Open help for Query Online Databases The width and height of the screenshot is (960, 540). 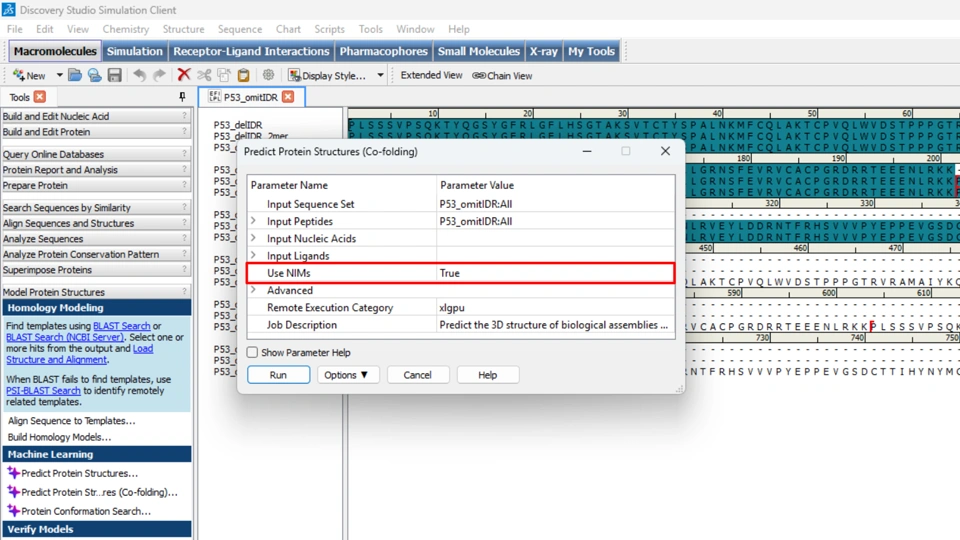pyautogui.click(x=184, y=154)
